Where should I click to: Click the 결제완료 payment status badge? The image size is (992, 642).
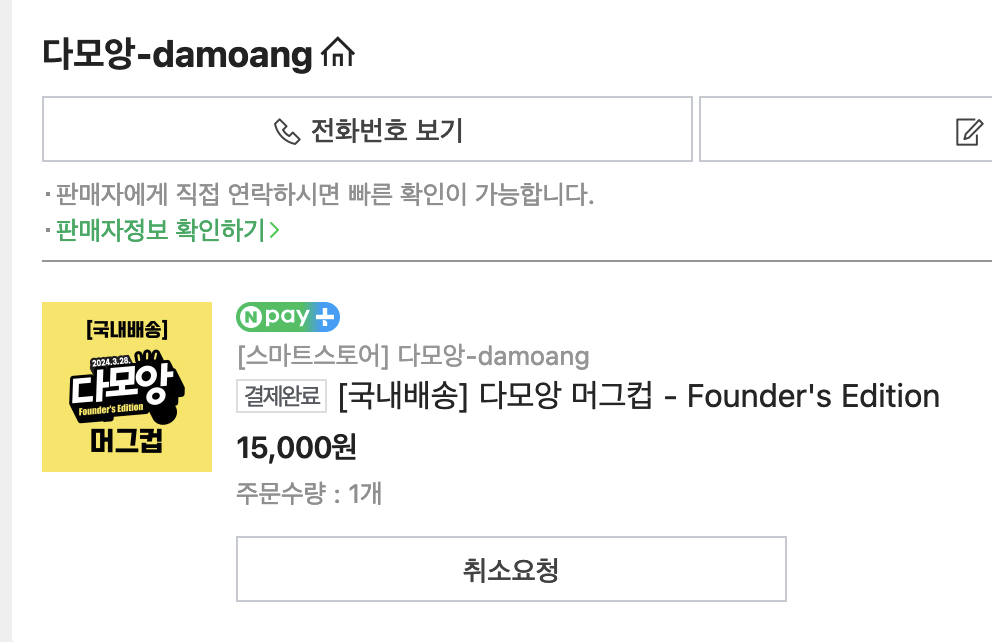click(x=282, y=396)
